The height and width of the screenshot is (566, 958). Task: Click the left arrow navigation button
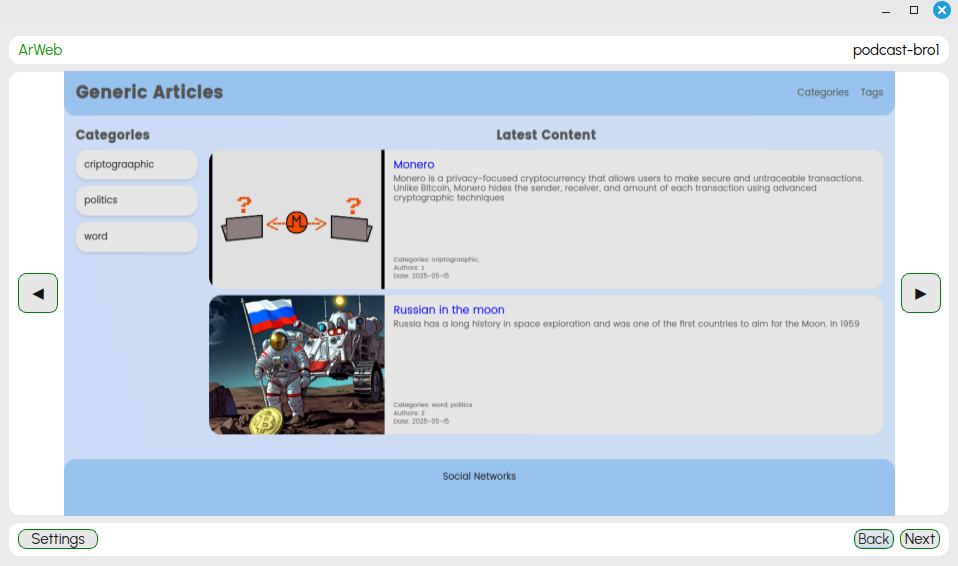[x=38, y=293]
